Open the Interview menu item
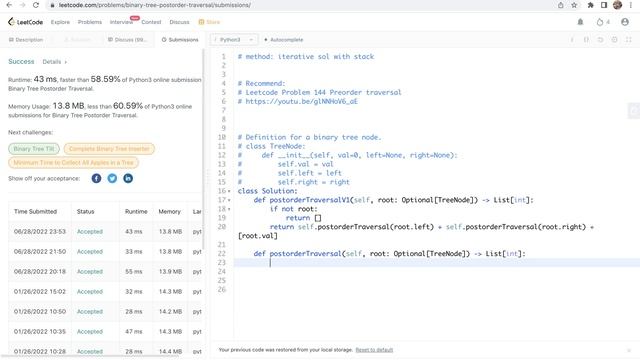 [x=121, y=22]
